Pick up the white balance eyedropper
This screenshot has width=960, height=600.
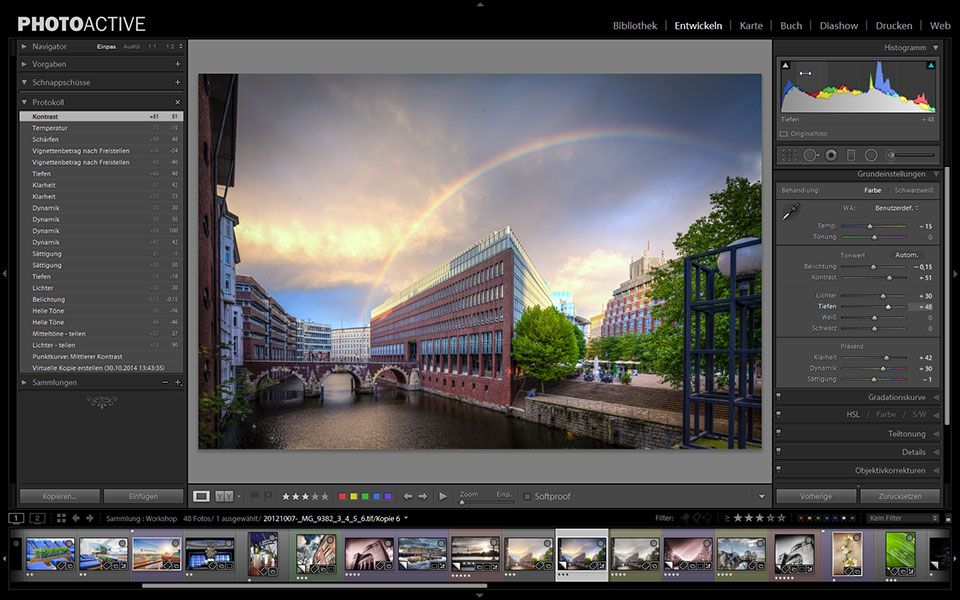[x=791, y=211]
